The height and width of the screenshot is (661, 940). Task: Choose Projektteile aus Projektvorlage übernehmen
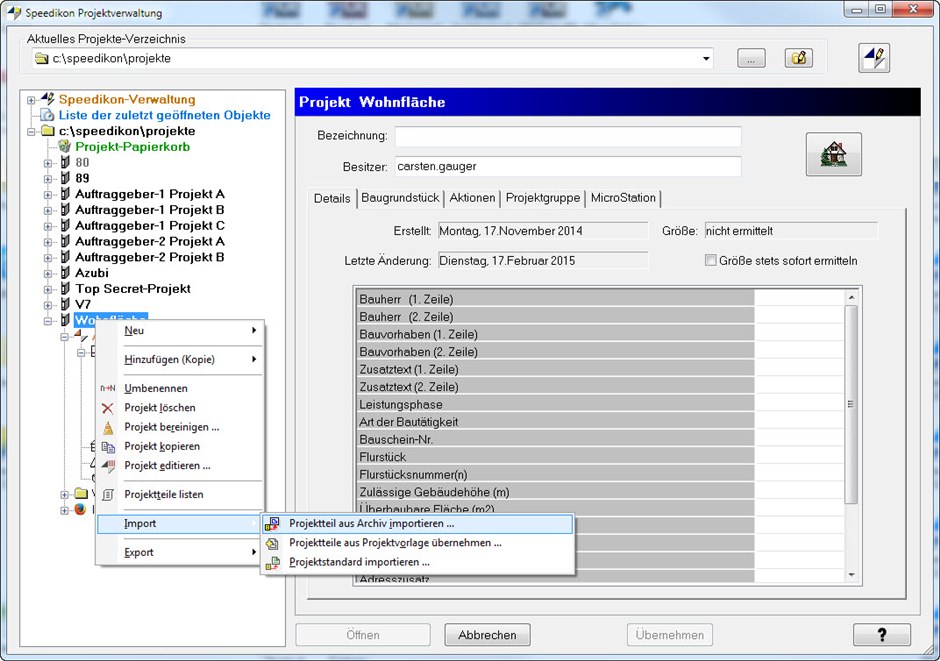tap(417, 543)
